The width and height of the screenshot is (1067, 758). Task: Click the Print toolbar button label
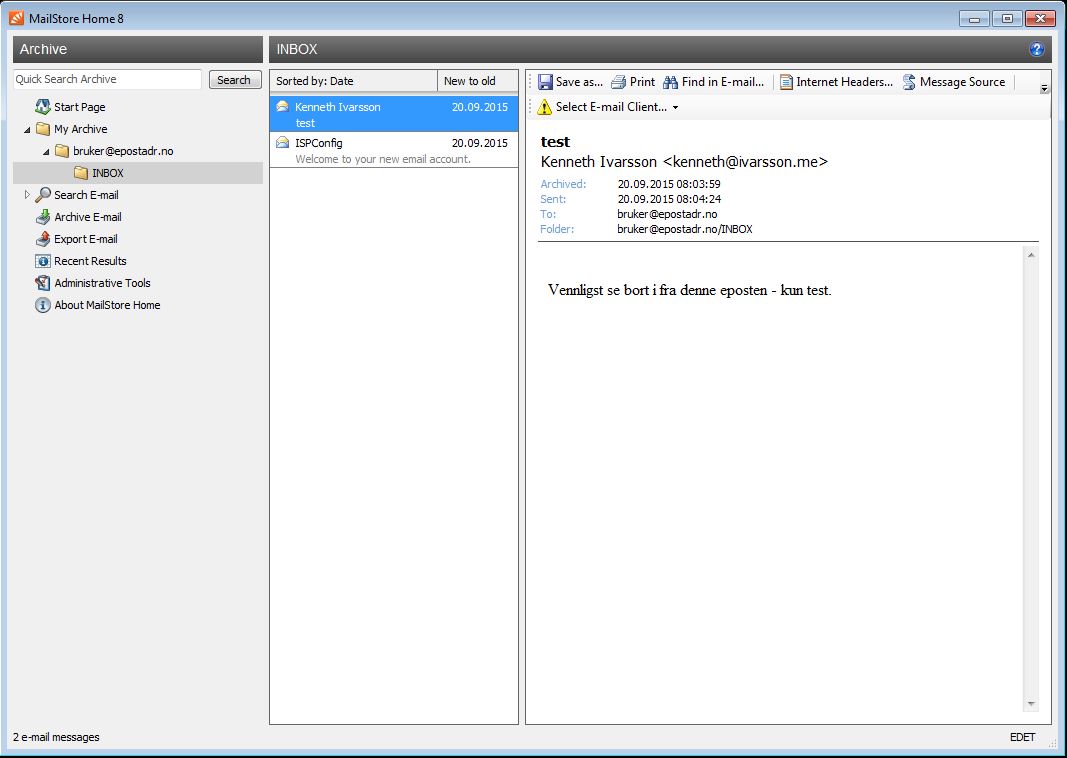(x=642, y=82)
